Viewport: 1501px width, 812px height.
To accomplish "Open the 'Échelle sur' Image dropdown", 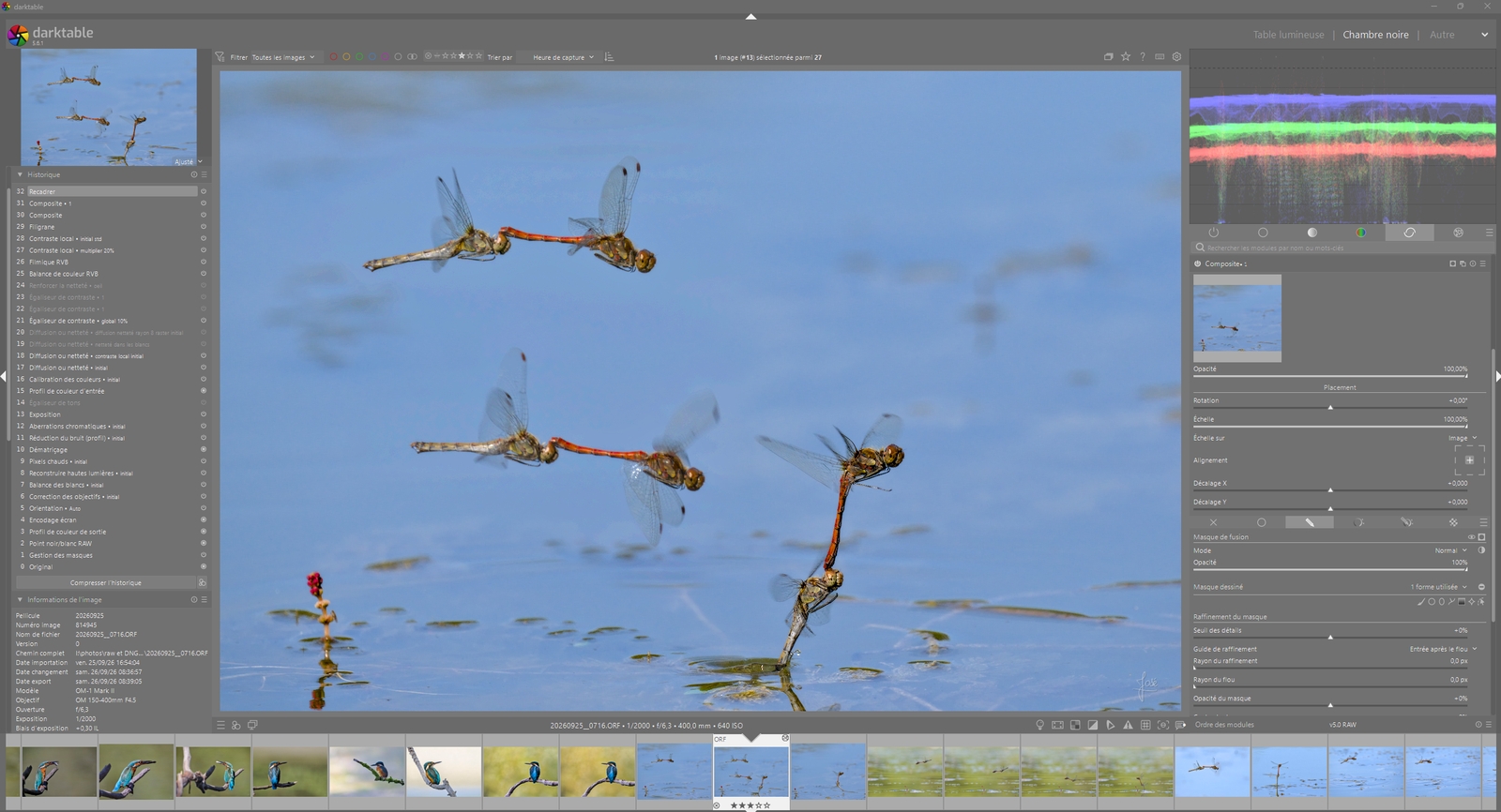I will coord(1463,438).
